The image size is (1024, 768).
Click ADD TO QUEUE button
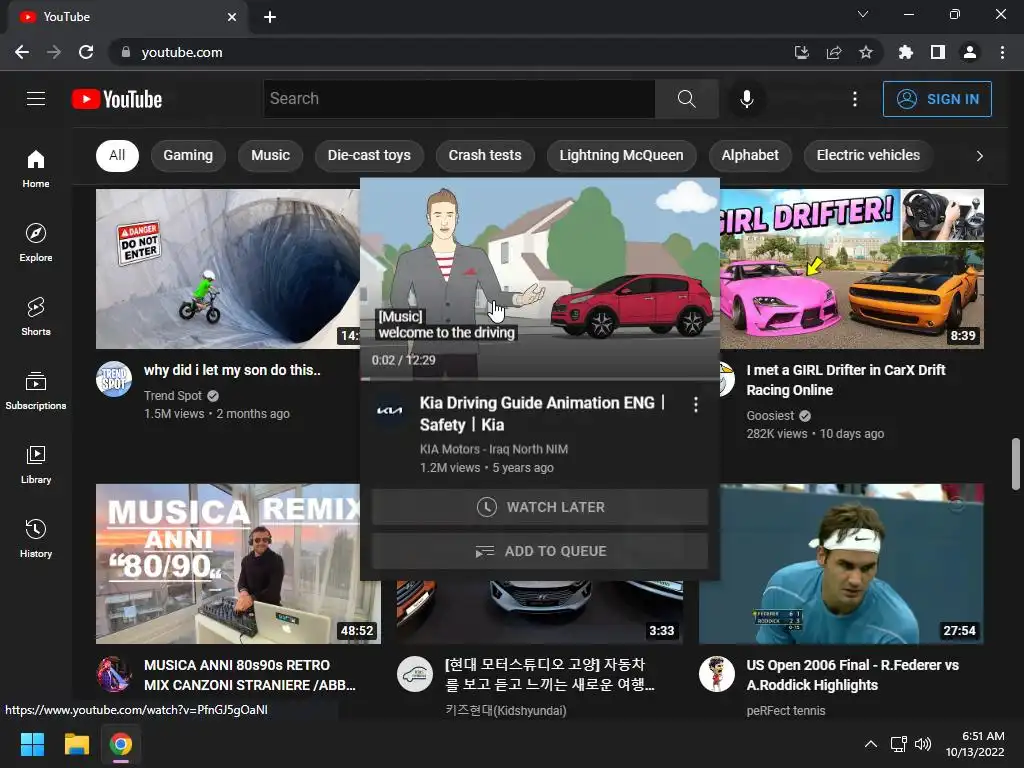pyautogui.click(x=540, y=551)
